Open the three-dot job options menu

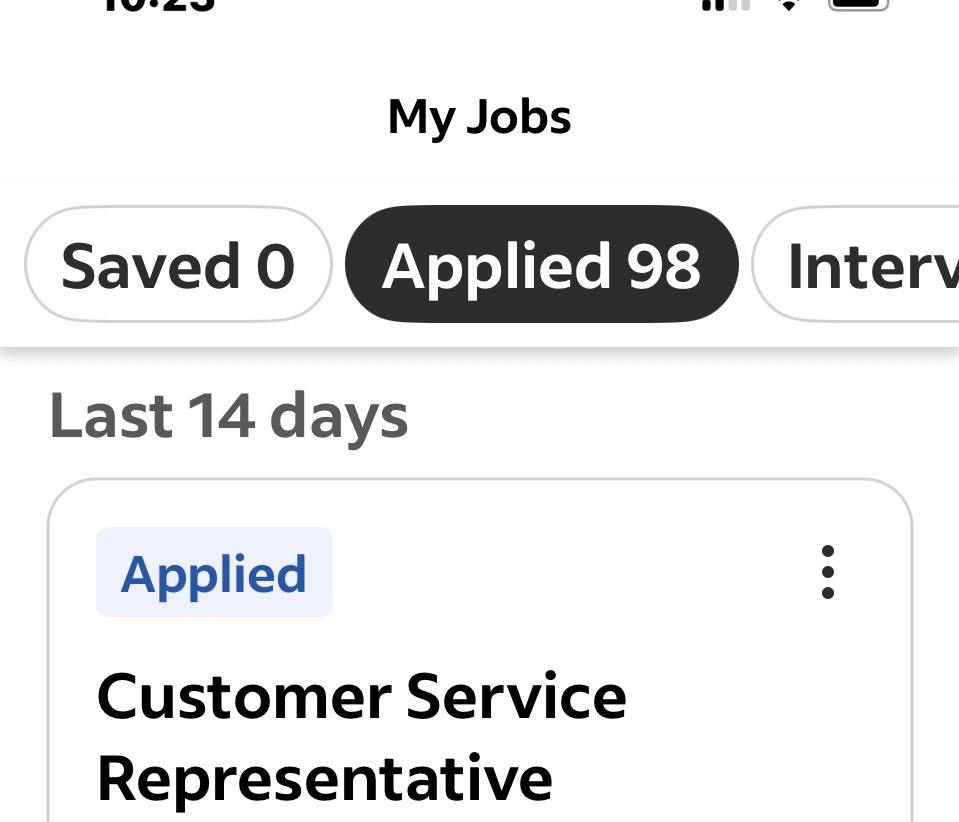pos(827,572)
